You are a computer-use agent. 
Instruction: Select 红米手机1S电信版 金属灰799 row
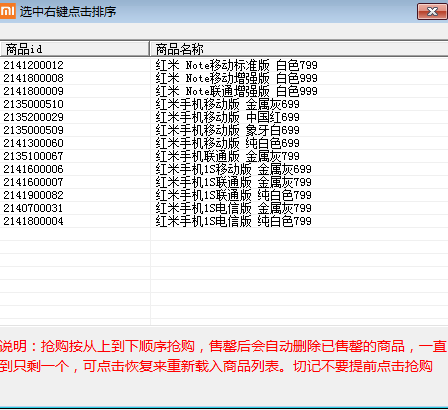point(224,208)
